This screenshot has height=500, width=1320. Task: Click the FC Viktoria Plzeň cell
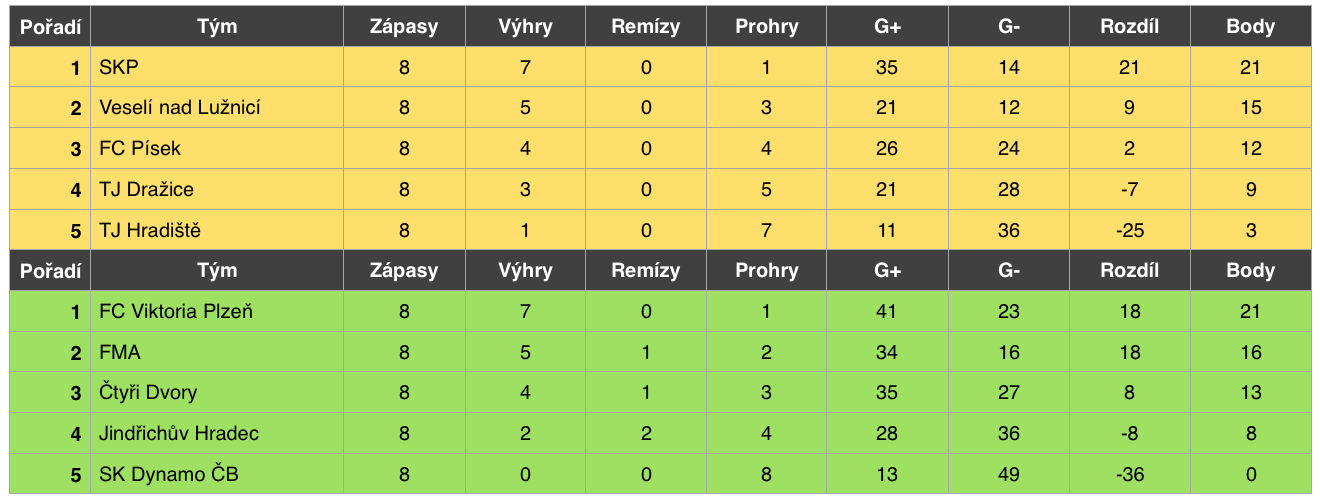tap(217, 312)
